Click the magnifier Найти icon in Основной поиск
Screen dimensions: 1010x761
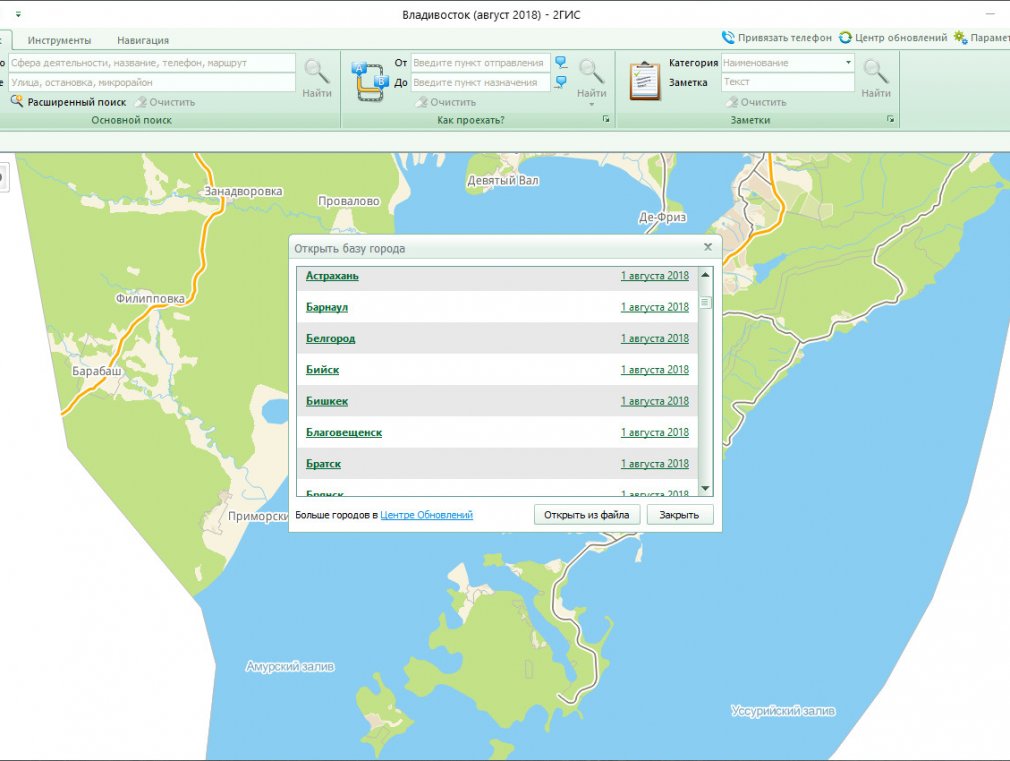pyautogui.click(x=316, y=72)
